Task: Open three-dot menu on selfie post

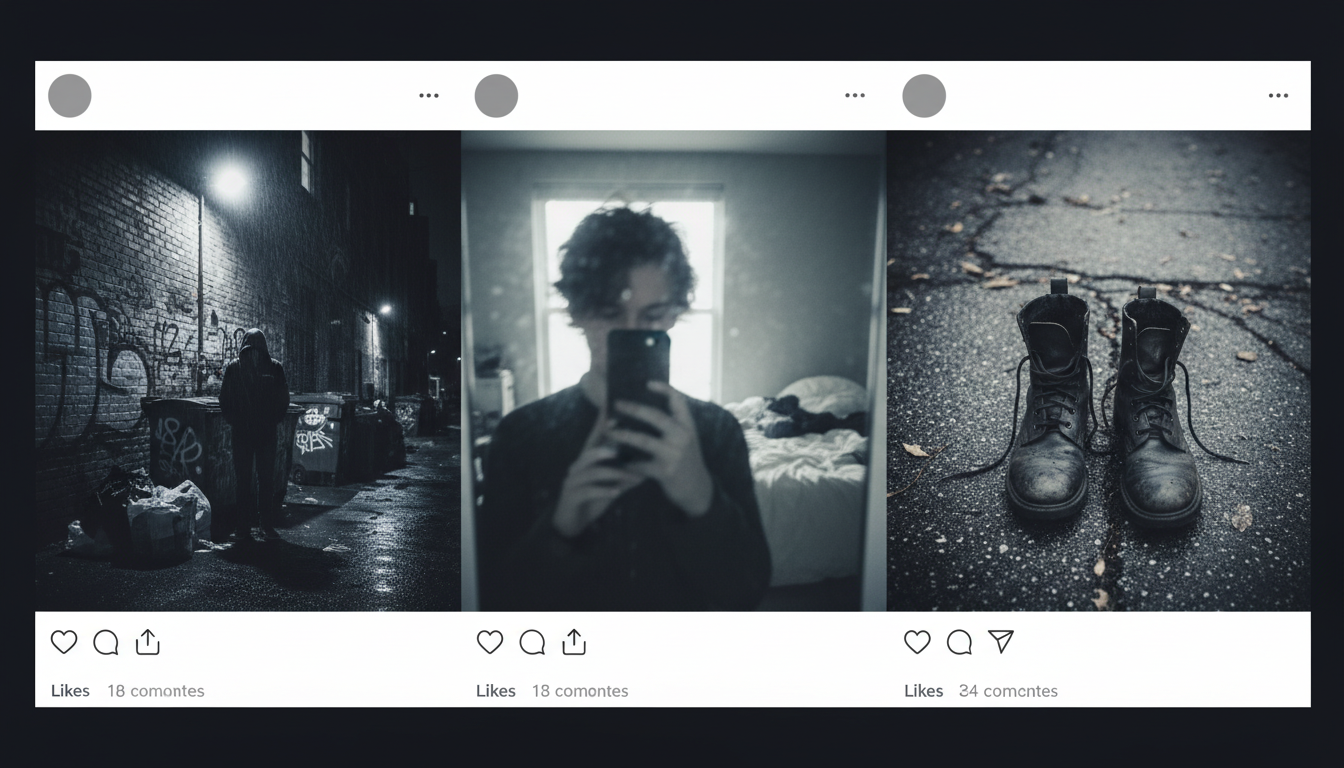Action: tap(855, 96)
